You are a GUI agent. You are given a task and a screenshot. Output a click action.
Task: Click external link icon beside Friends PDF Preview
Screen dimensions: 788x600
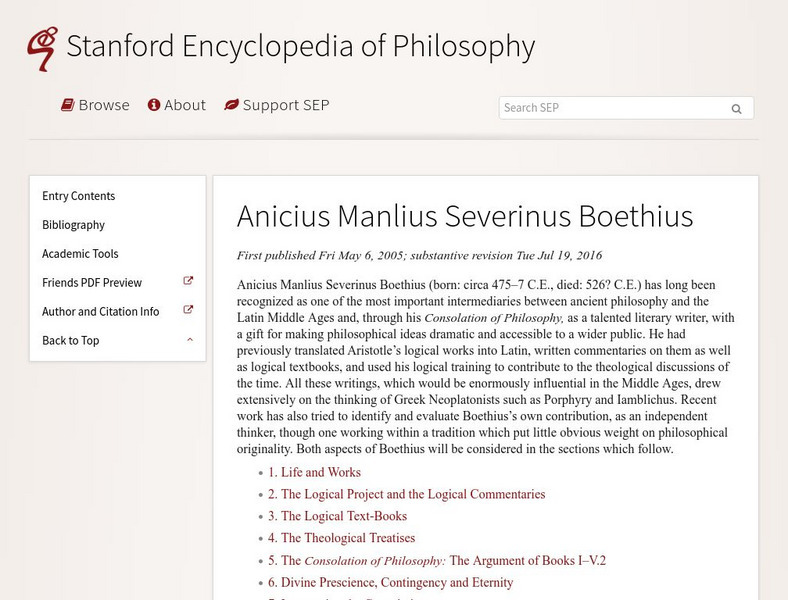(188, 282)
